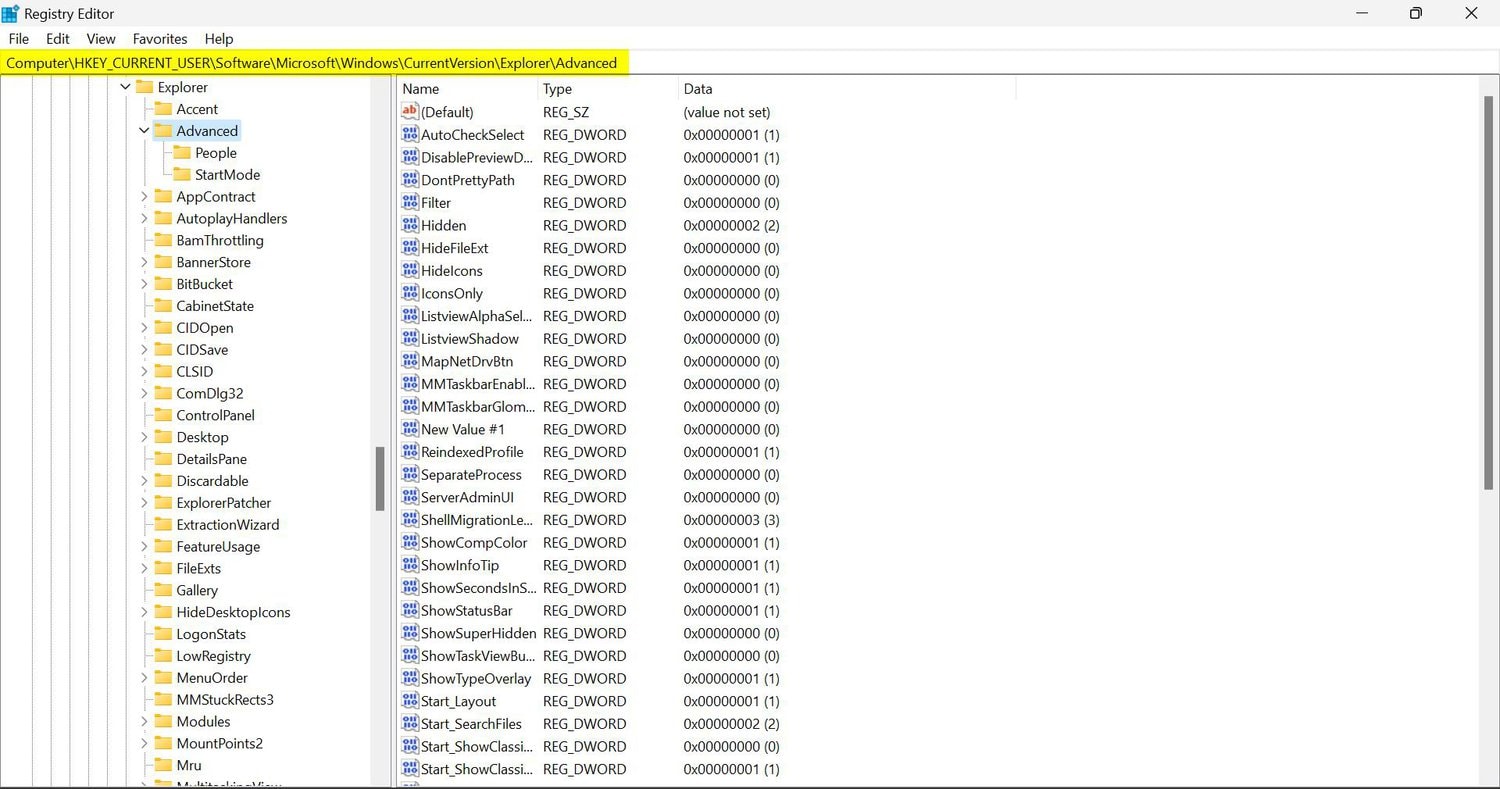Viewport: 1500px width, 789px height.
Task: Expand the AutoplayHandlers key
Action: pyautogui.click(x=144, y=218)
